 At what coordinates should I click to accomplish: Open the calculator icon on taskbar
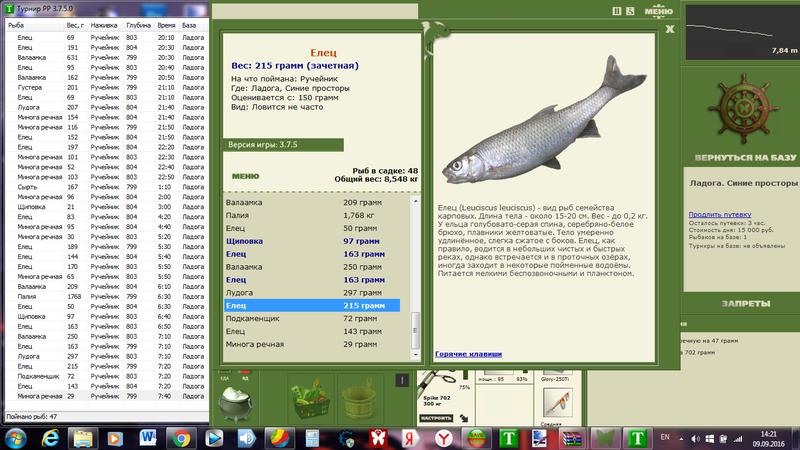(x=312, y=438)
